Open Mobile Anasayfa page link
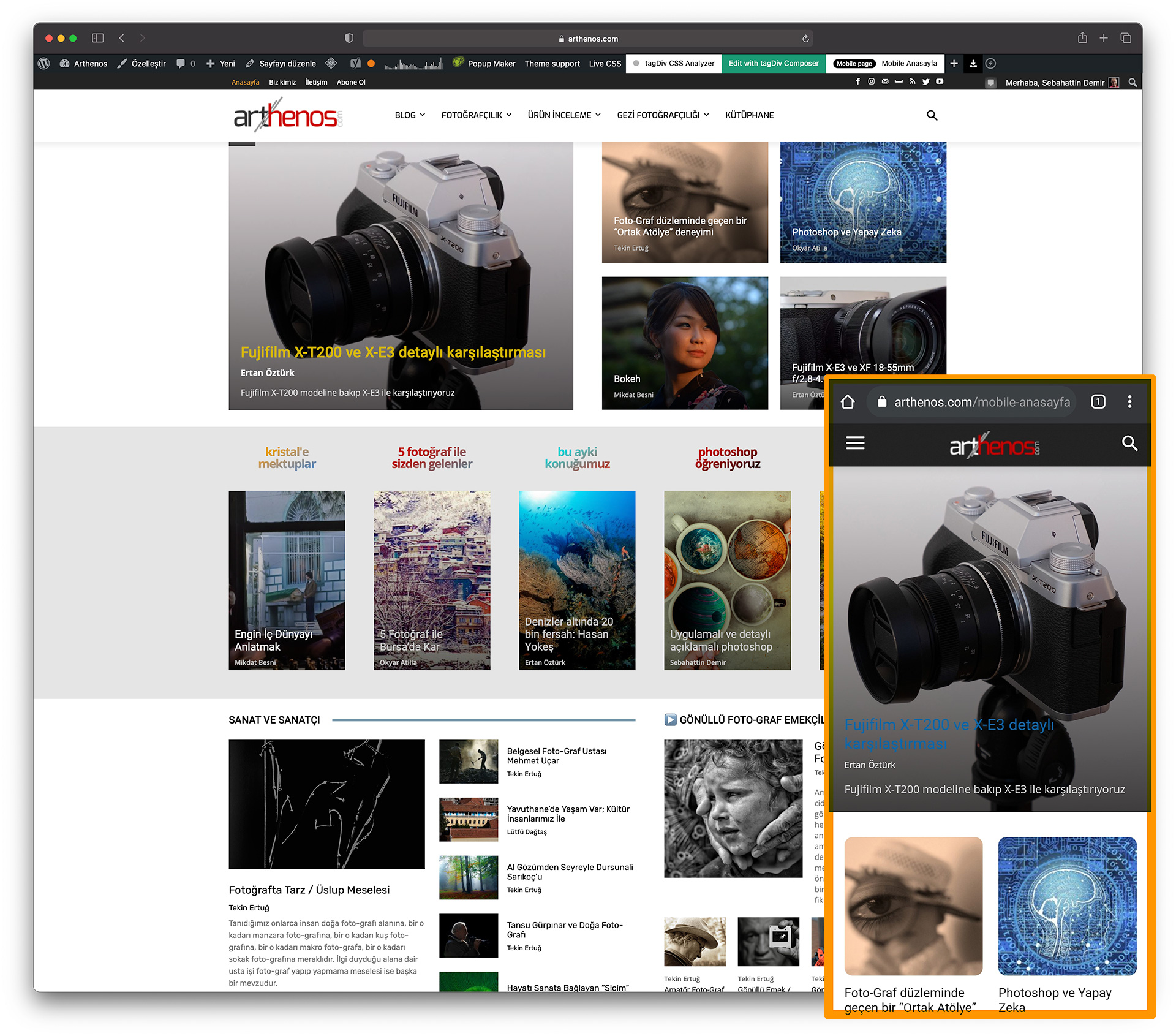This screenshot has height=1036, width=1176. [909, 63]
